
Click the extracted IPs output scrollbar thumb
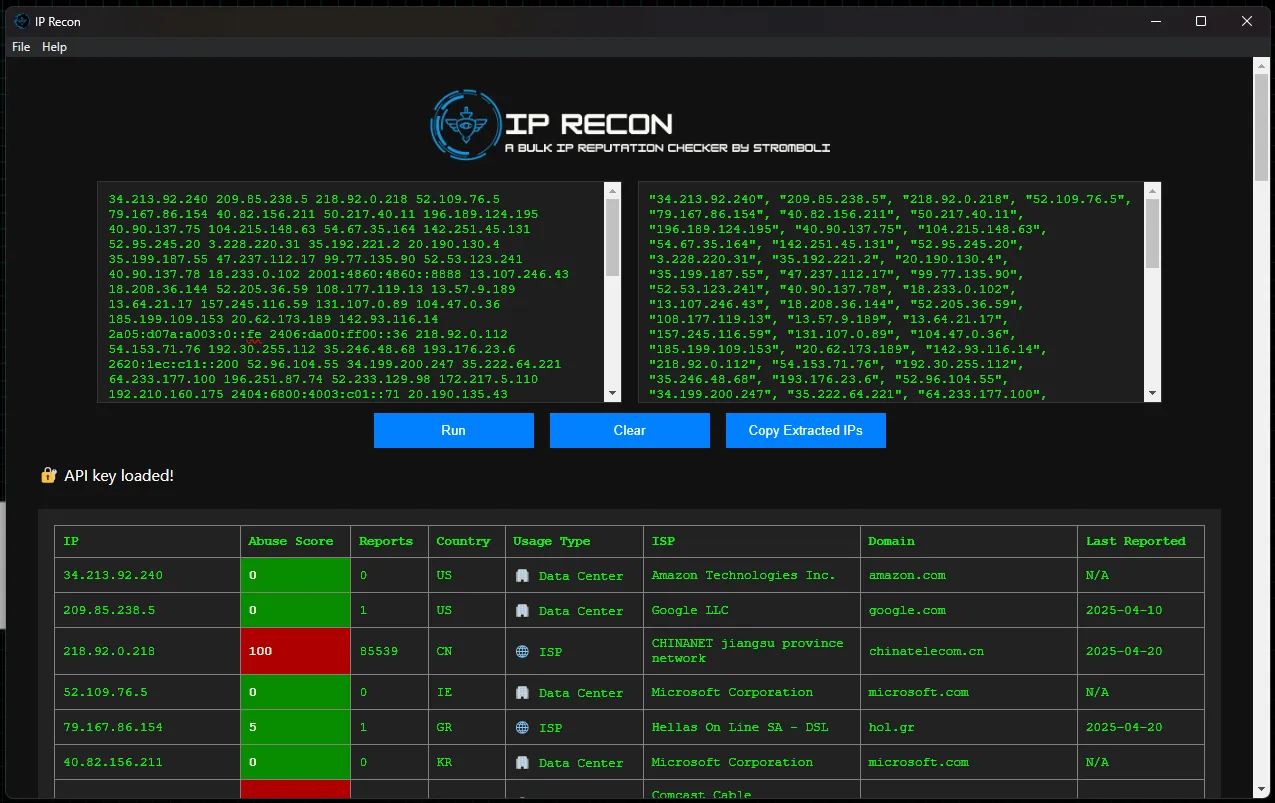[1152, 232]
